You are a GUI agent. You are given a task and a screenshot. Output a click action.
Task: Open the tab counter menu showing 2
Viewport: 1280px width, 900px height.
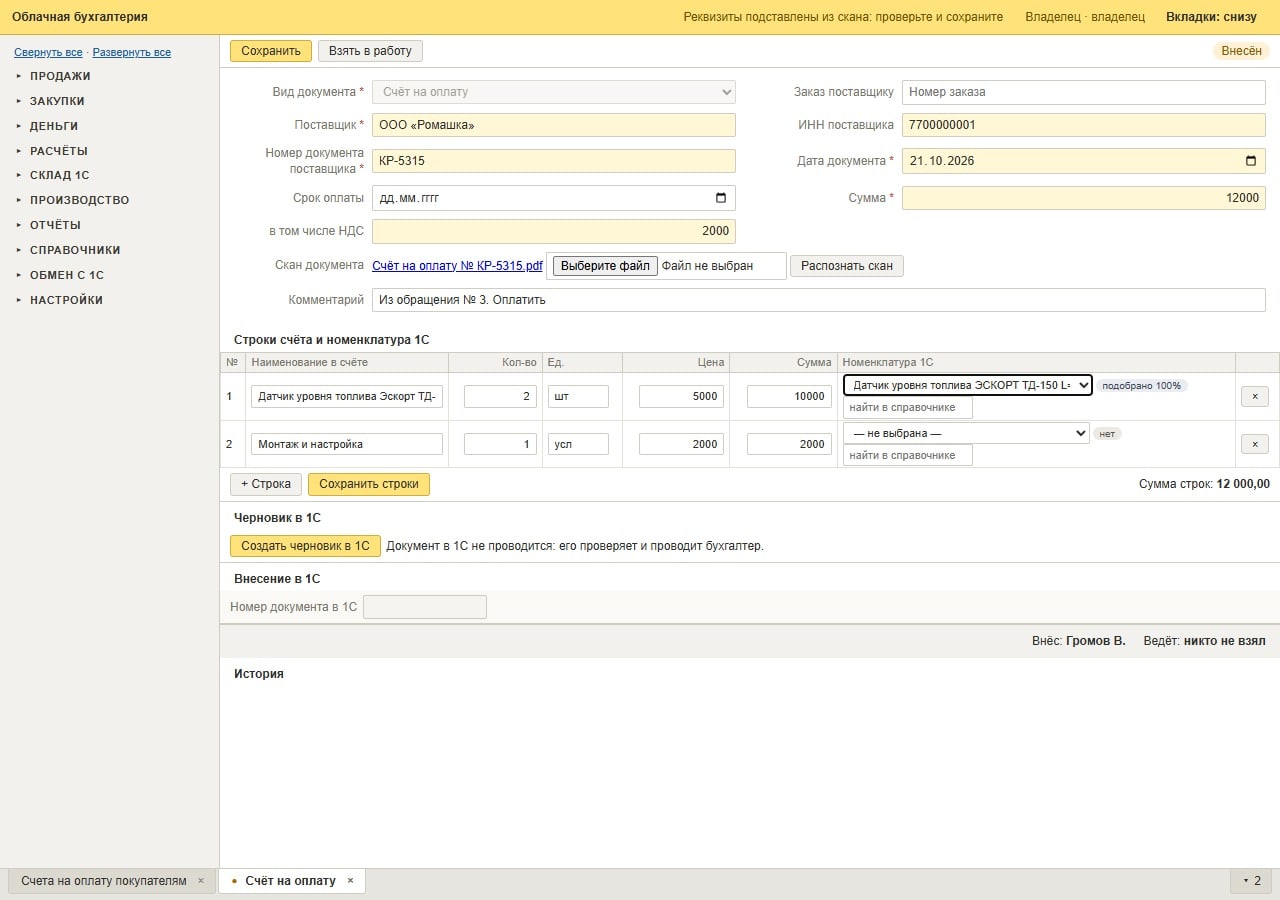tap(1252, 881)
